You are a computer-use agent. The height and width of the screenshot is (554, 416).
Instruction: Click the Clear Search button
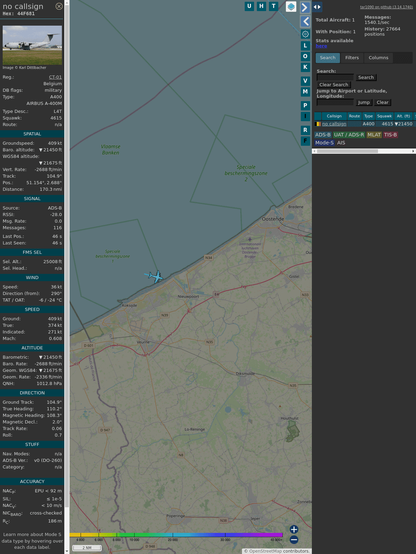coord(334,84)
